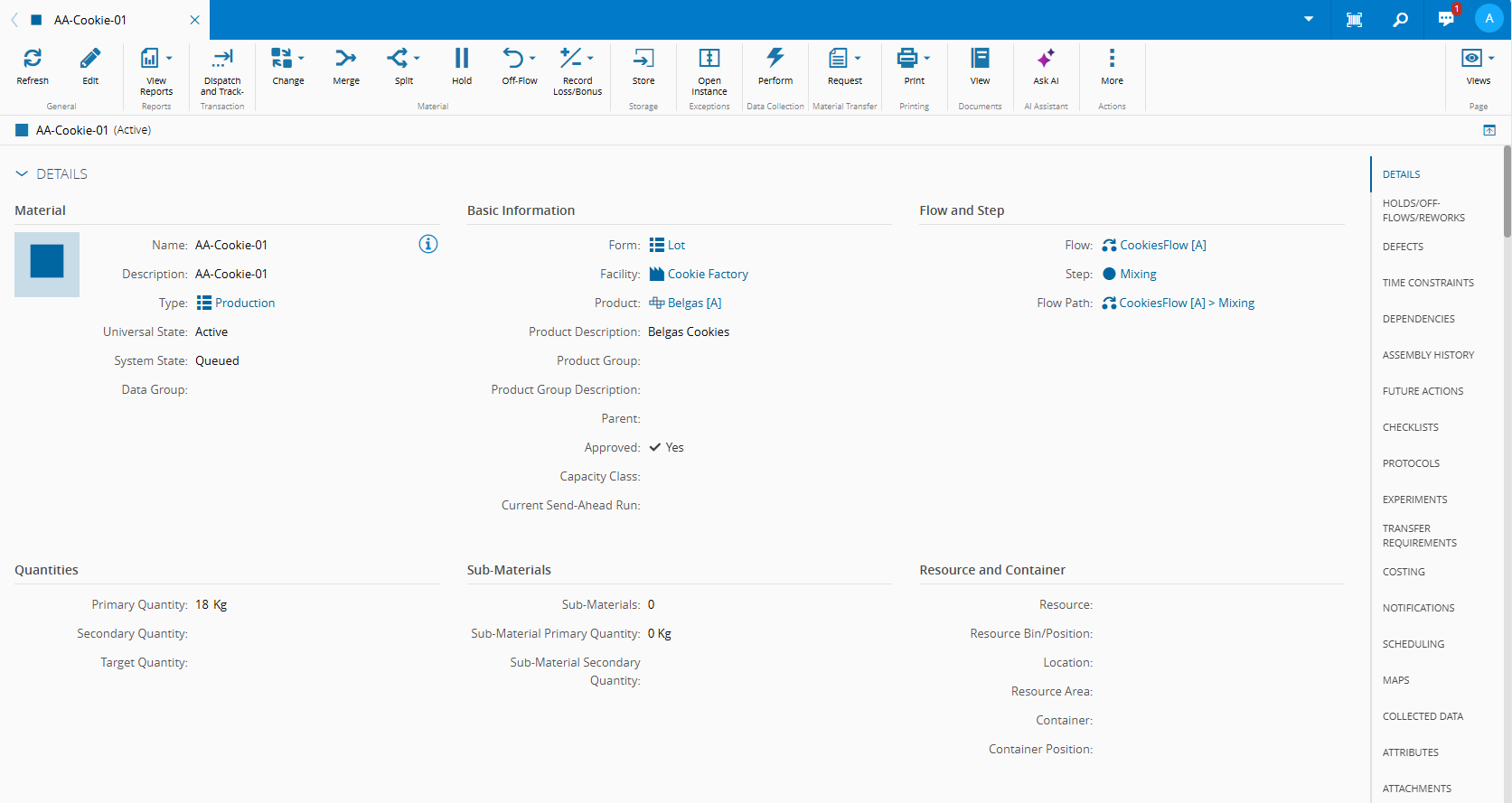The height and width of the screenshot is (803, 1512).
Task: Collapse the DETAILS section
Action: (22, 173)
